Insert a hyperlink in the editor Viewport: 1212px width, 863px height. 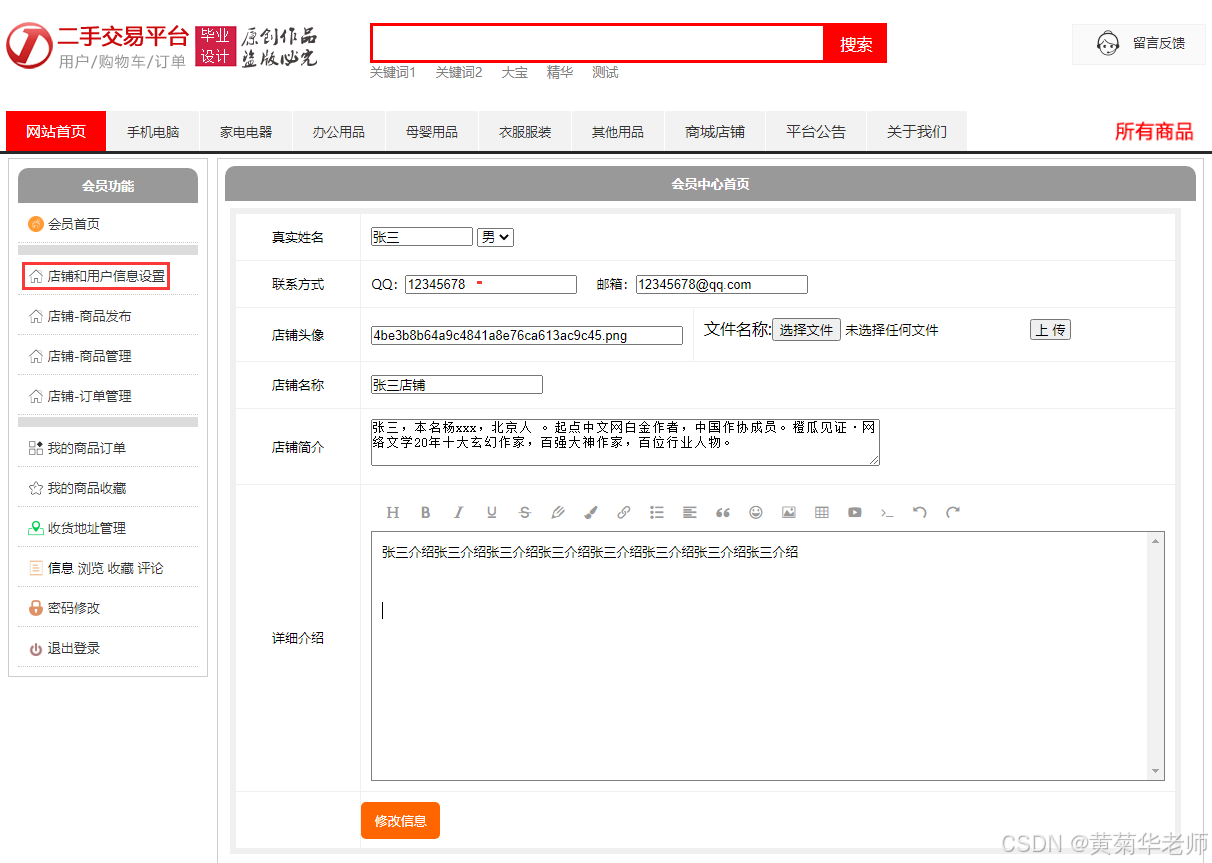coord(623,512)
